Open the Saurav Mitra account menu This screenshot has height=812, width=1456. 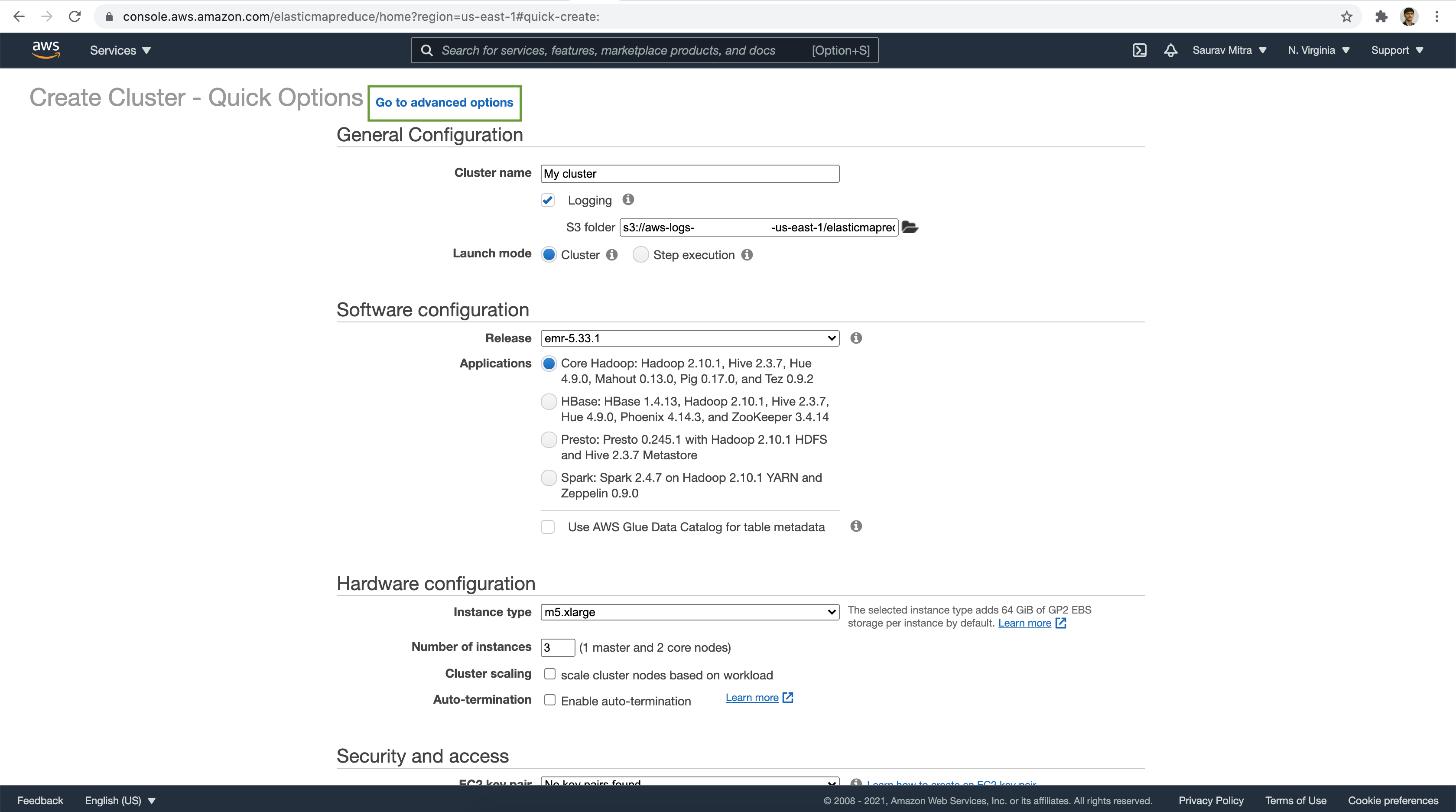(1229, 50)
